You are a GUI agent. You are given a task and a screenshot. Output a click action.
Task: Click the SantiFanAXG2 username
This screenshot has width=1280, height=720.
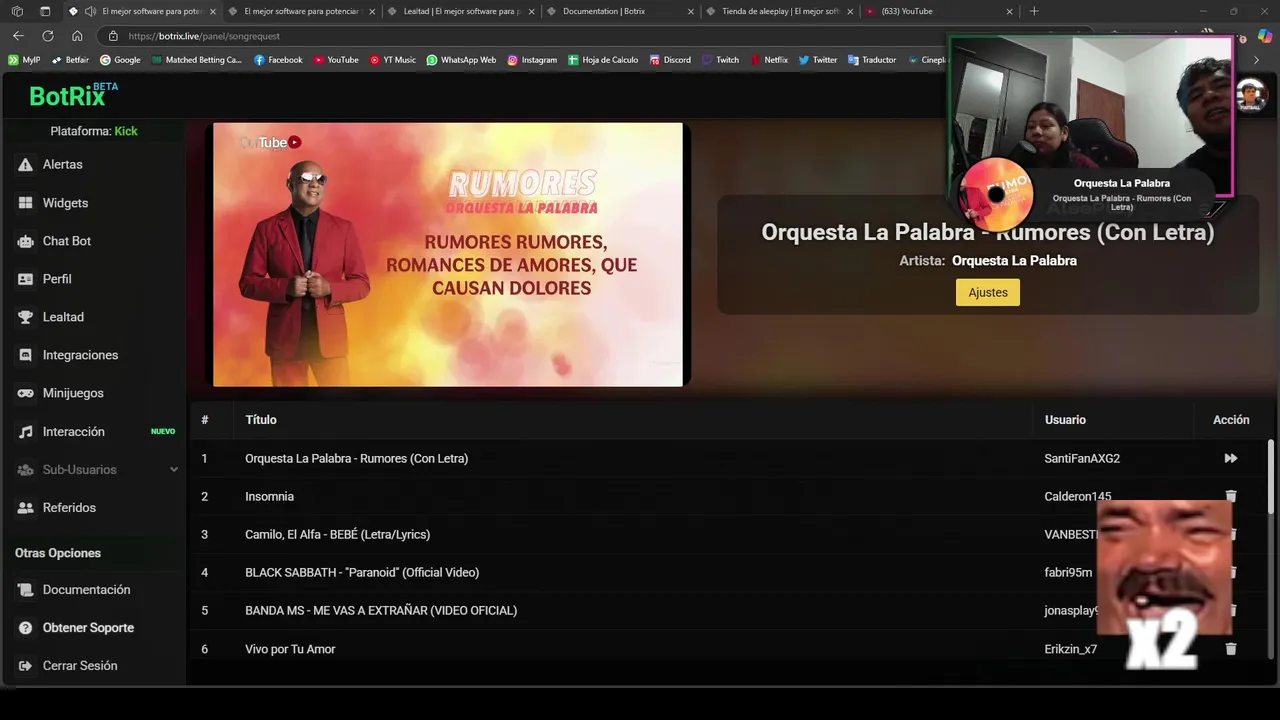point(1082,458)
